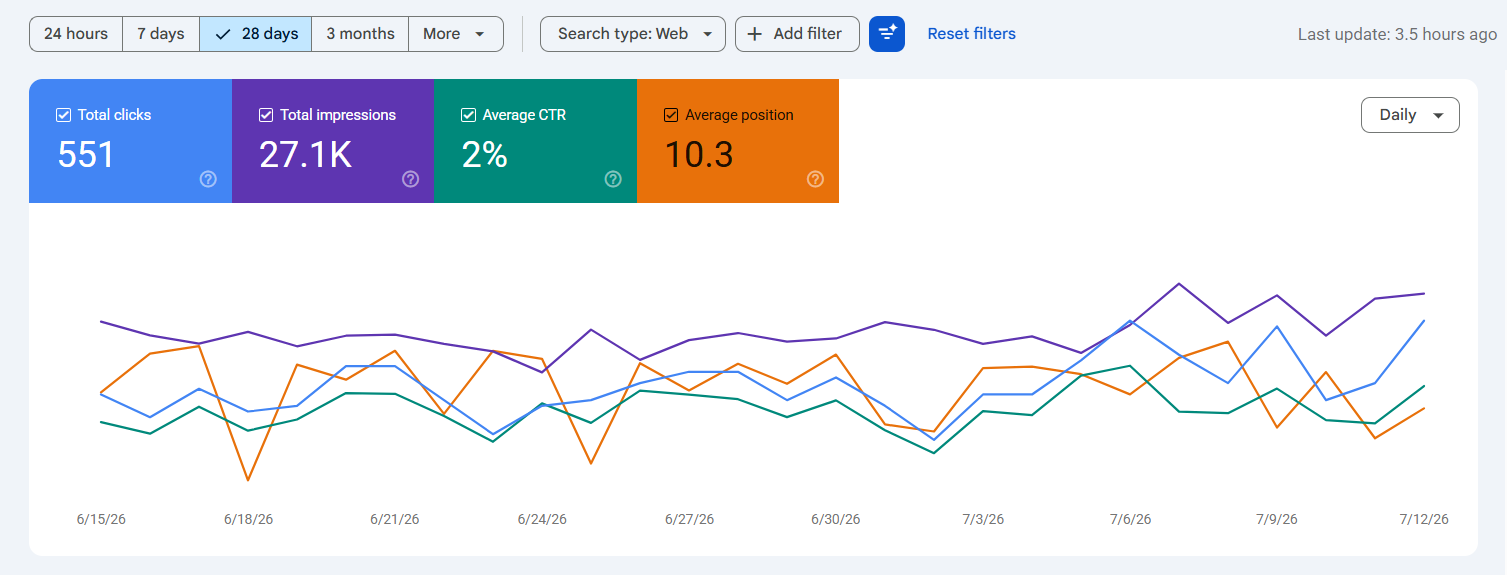
Task: Uncheck the Total clicks checkbox
Action: 63,115
